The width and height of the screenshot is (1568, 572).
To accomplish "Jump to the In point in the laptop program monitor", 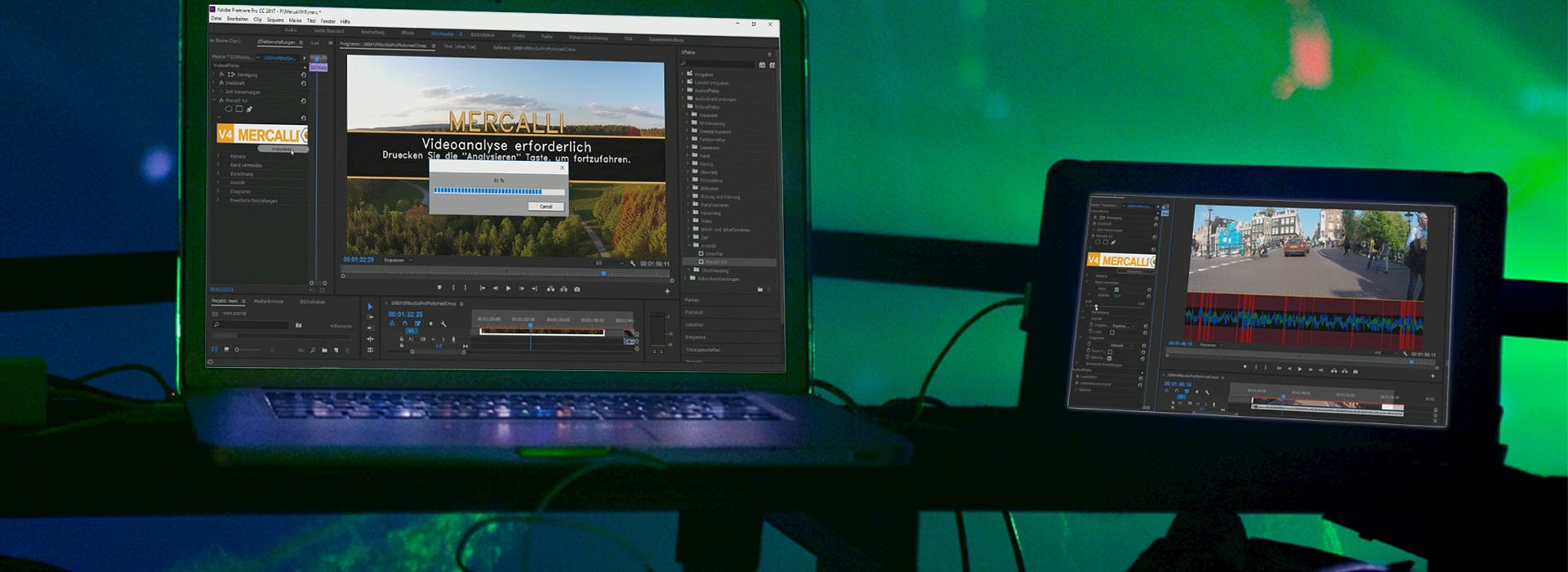I will (482, 288).
